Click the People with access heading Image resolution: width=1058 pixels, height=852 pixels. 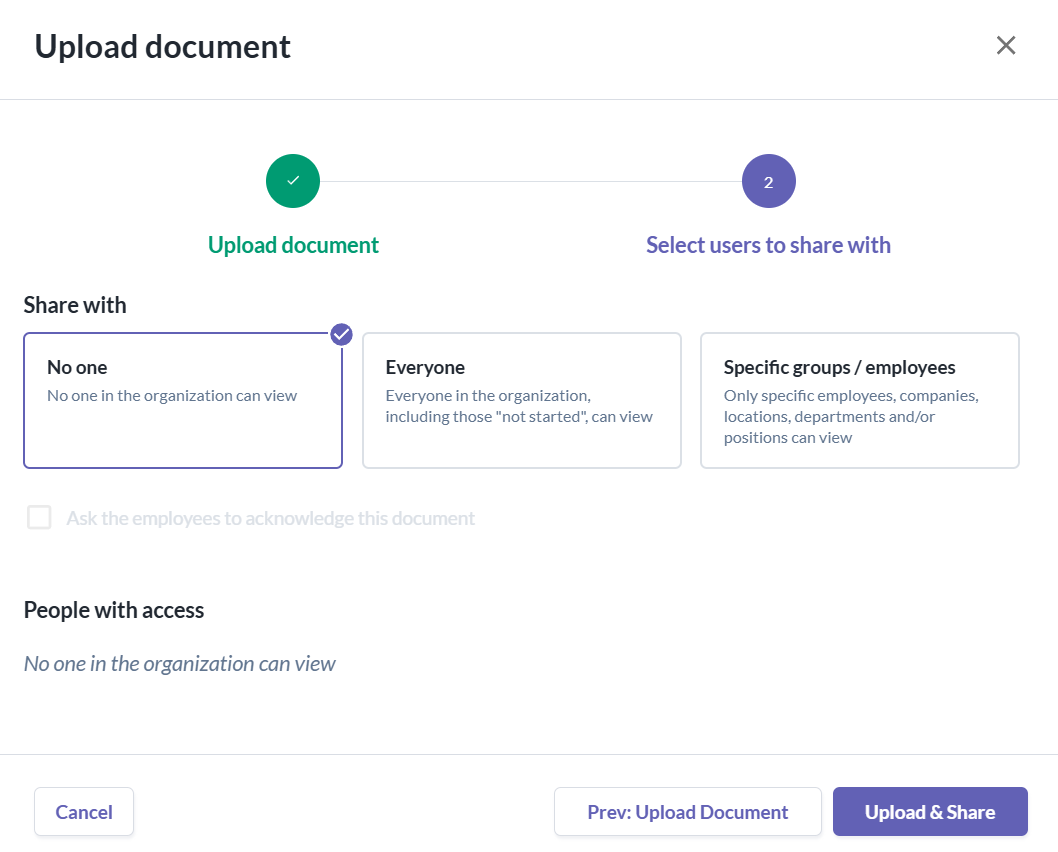click(114, 610)
